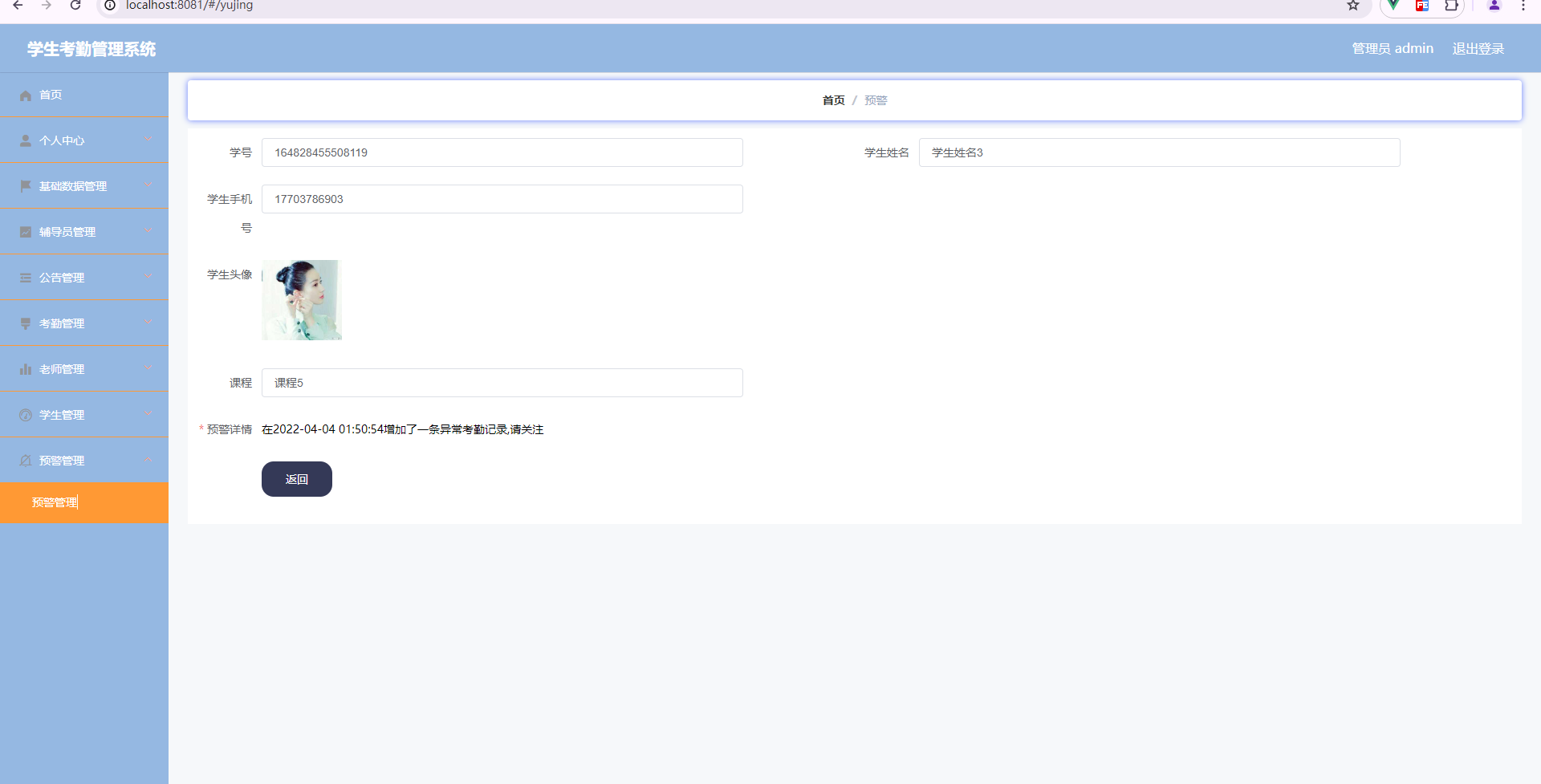Open the 考勤管理 sidebar menu
The height and width of the screenshot is (784, 1541).
[x=84, y=323]
